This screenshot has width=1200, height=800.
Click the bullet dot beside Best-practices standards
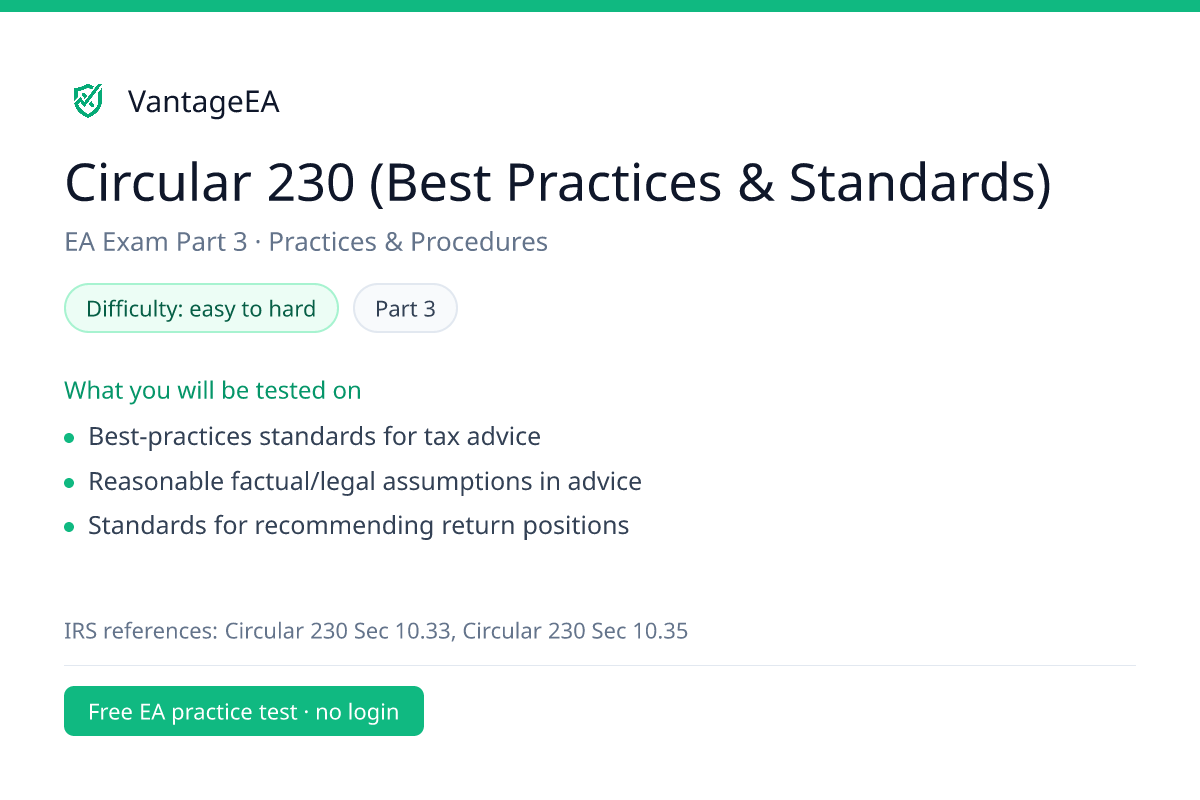tap(69, 438)
